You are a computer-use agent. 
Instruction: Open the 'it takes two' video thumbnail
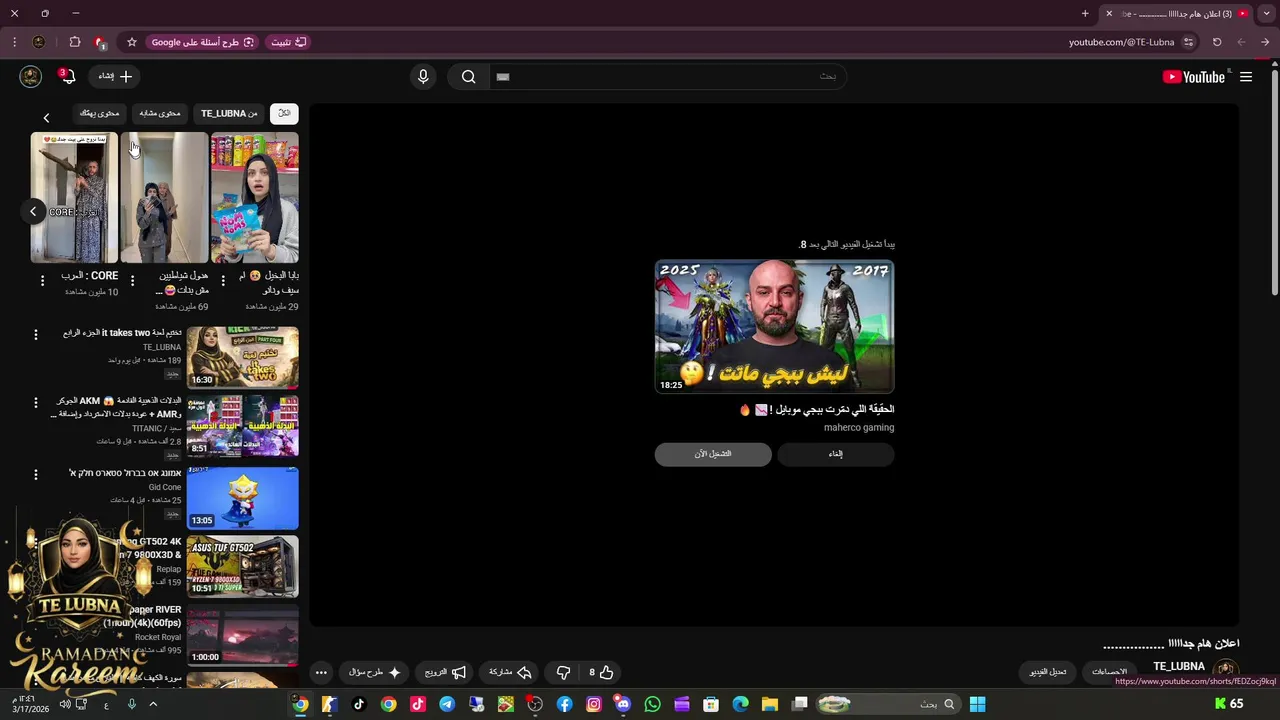click(242, 357)
